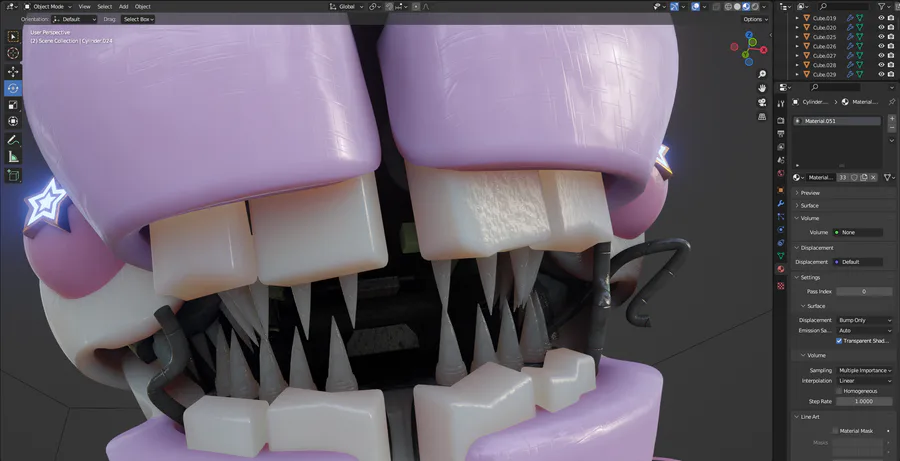Pin the properties editor with pin icon

(x=891, y=102)
